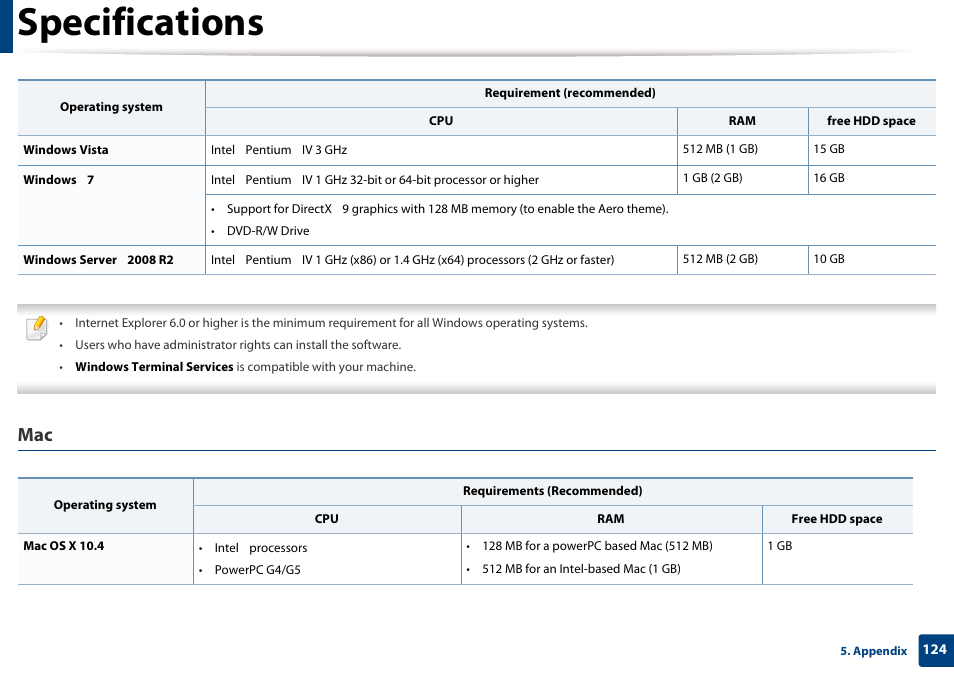Click the Operating system header in Windows table

coord(111,107)
